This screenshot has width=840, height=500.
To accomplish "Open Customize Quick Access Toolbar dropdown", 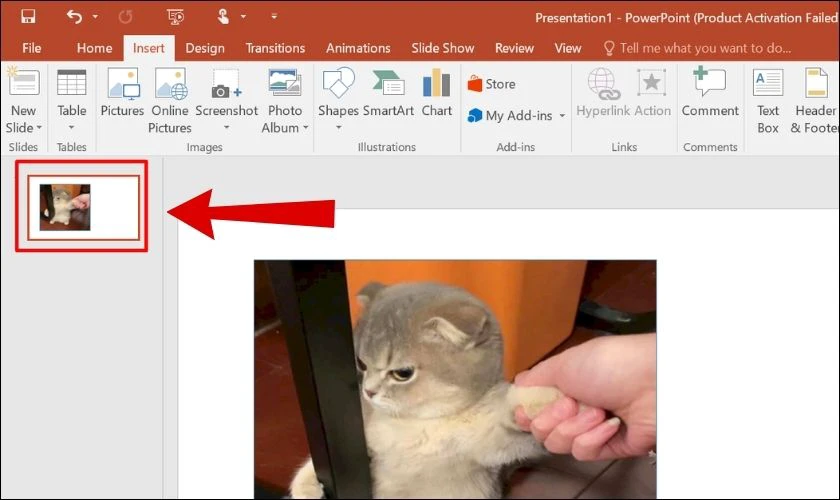I will 274,17.
